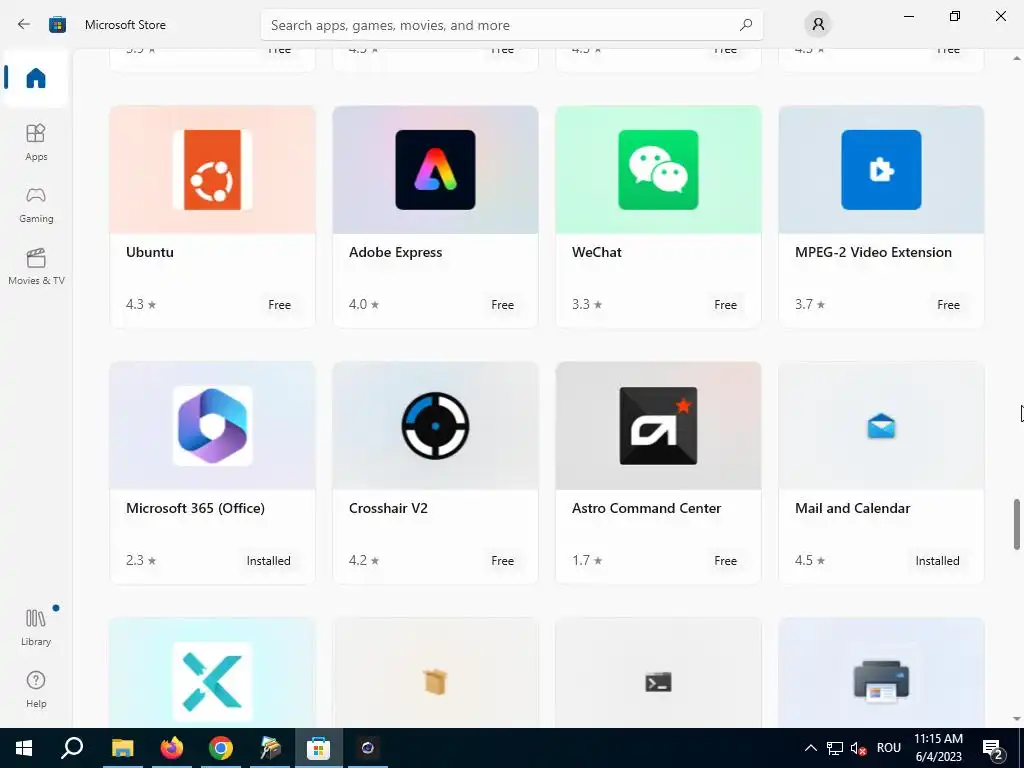
Task: Open the printer app icon
Action: tap(881, 682)
